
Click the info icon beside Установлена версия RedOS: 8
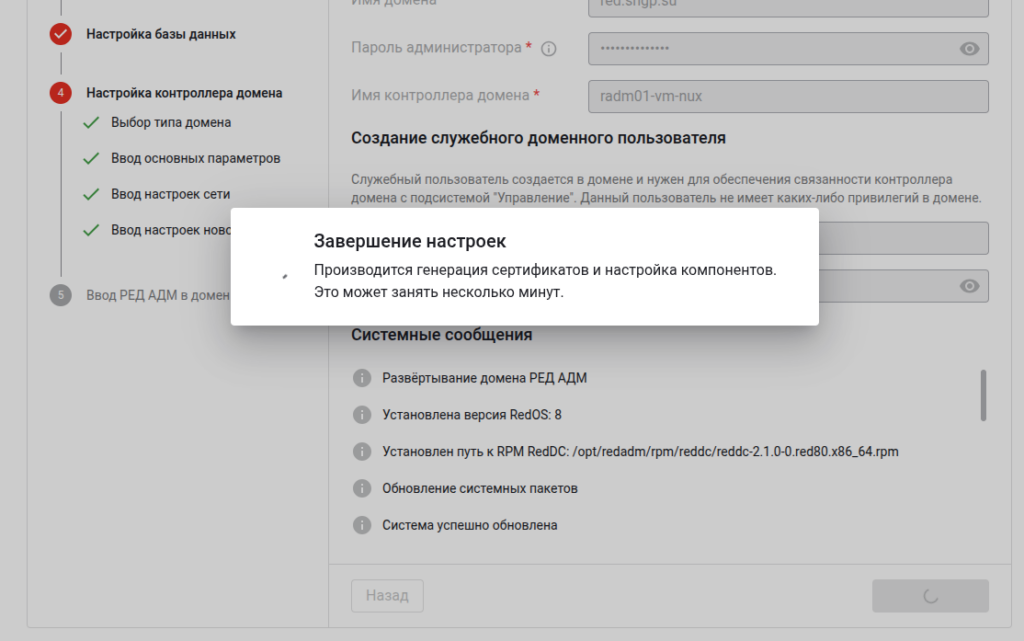click(361, 415)
